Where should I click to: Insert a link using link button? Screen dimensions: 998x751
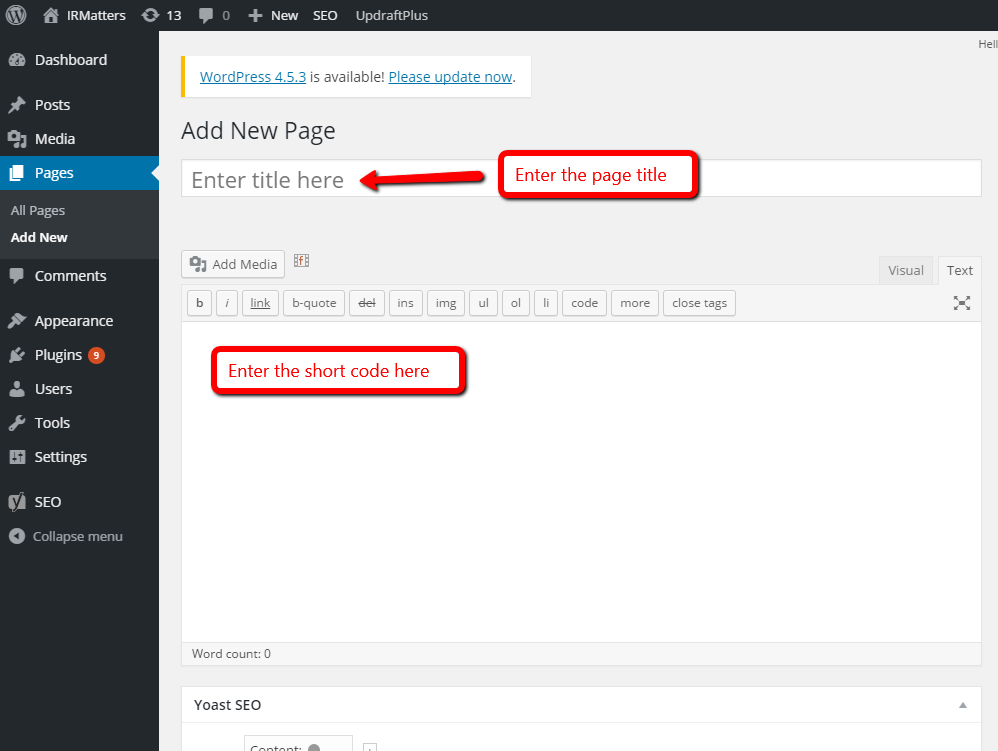(x=260, y=303)
